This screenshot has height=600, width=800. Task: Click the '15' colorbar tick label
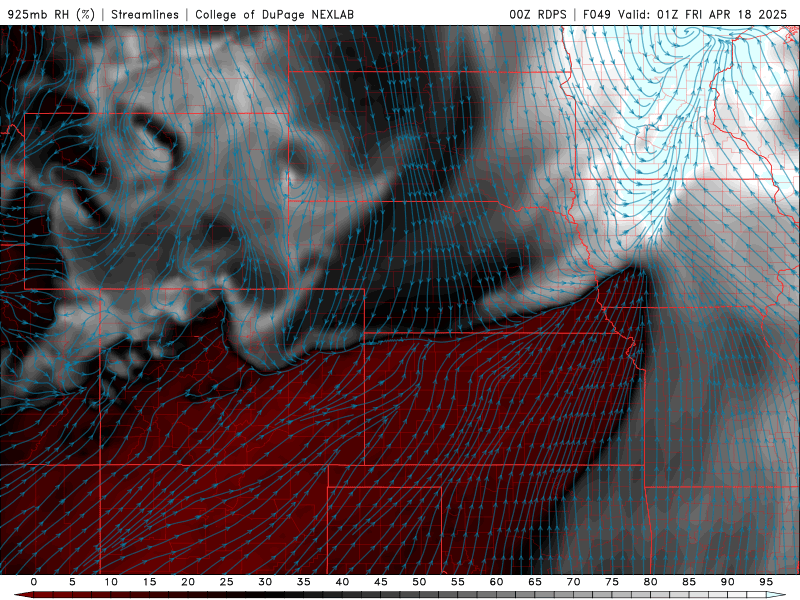click(149, 582)
